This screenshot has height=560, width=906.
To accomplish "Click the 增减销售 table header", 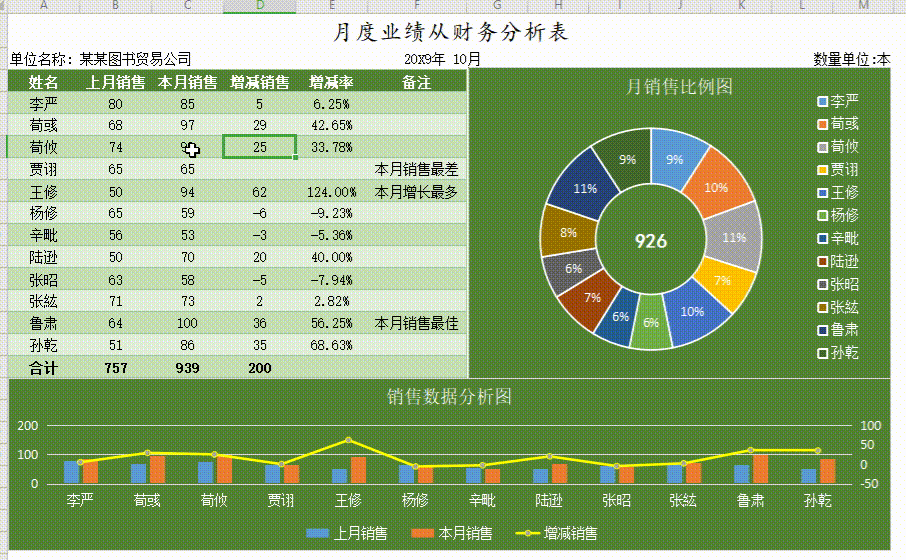I will pos(259,82).
